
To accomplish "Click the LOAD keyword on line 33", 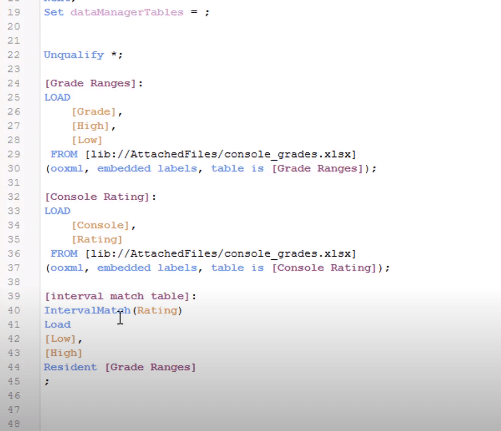I will coord(57,211).
